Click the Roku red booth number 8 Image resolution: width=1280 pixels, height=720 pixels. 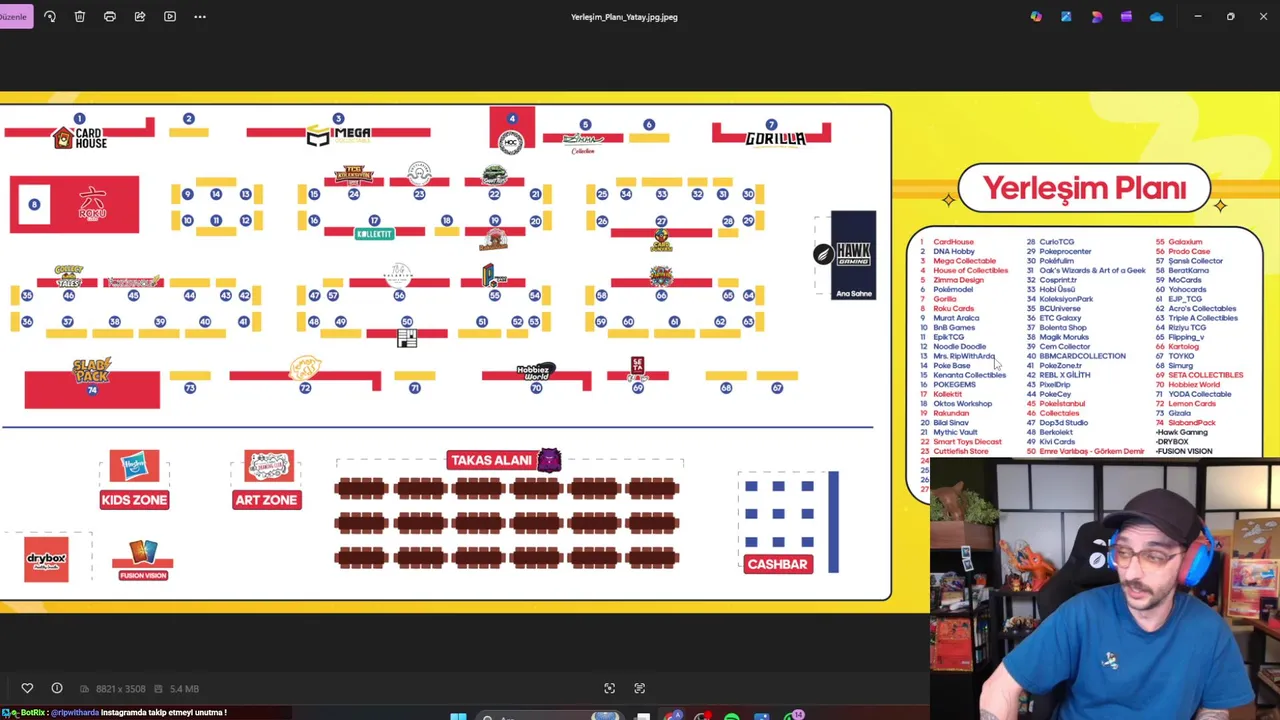pos(75,204)
